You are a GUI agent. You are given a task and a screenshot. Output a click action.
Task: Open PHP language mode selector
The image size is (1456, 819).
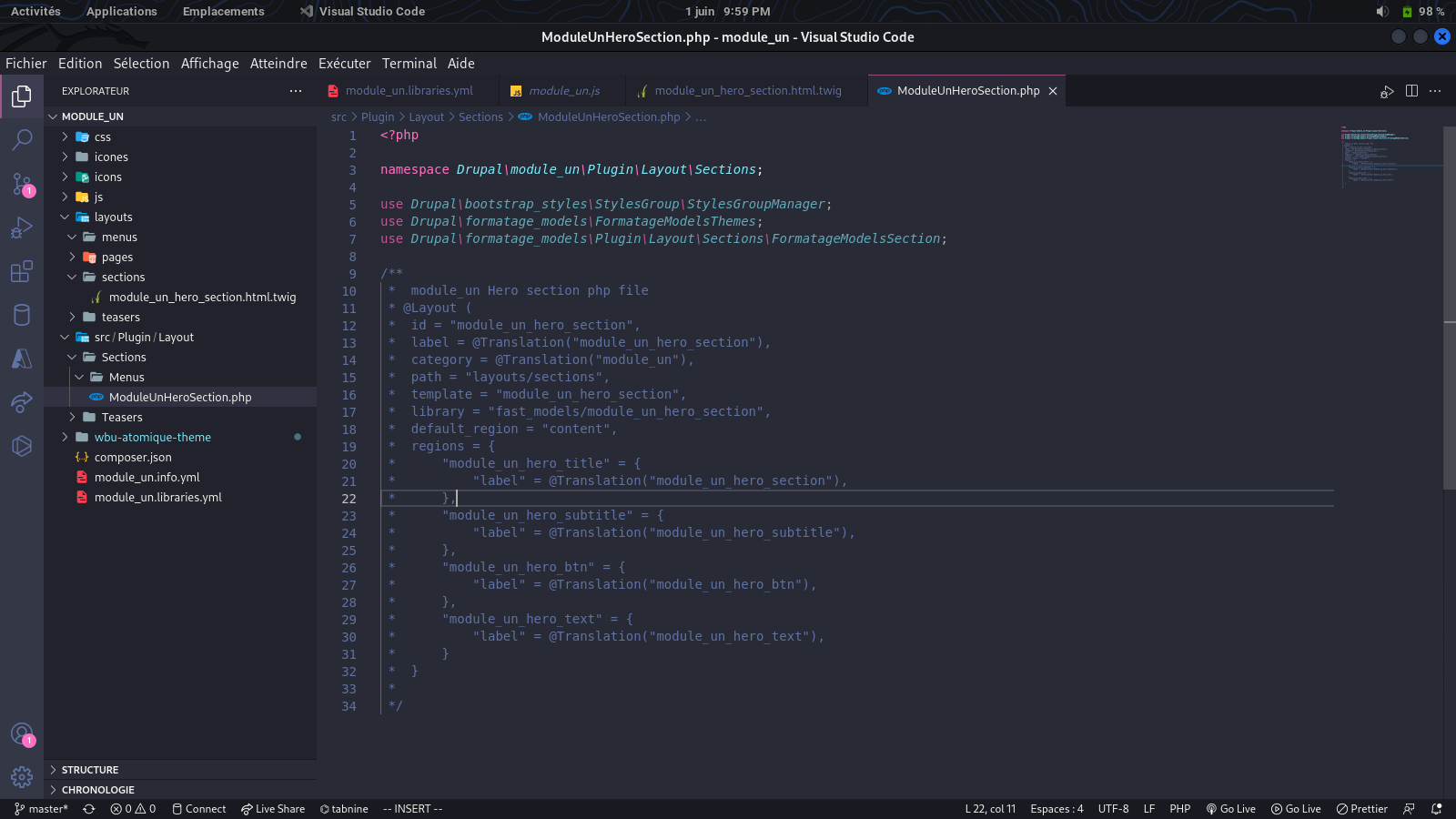(1180, 809)
